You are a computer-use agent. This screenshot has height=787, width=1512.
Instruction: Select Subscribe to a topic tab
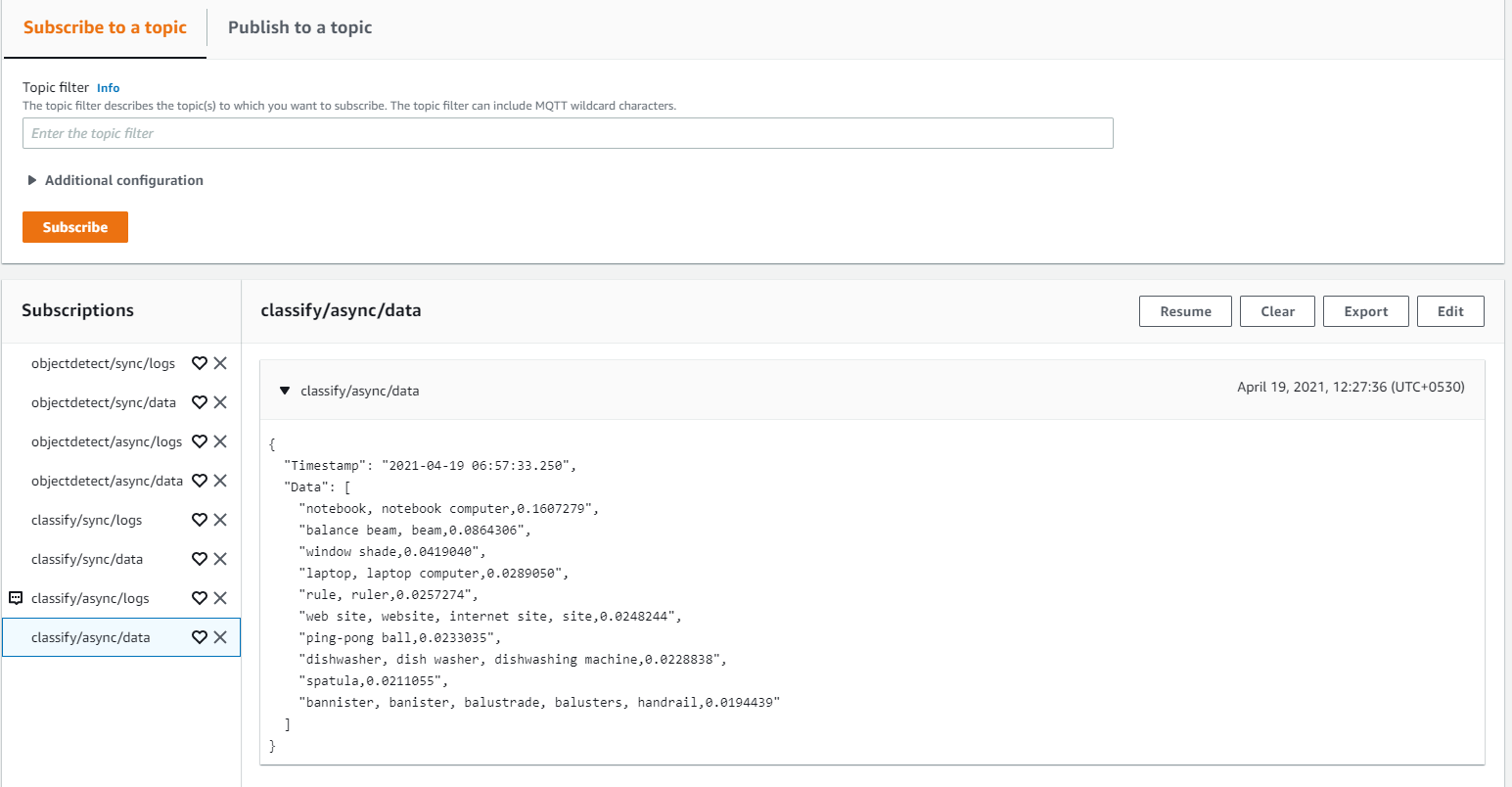point(105,27)
